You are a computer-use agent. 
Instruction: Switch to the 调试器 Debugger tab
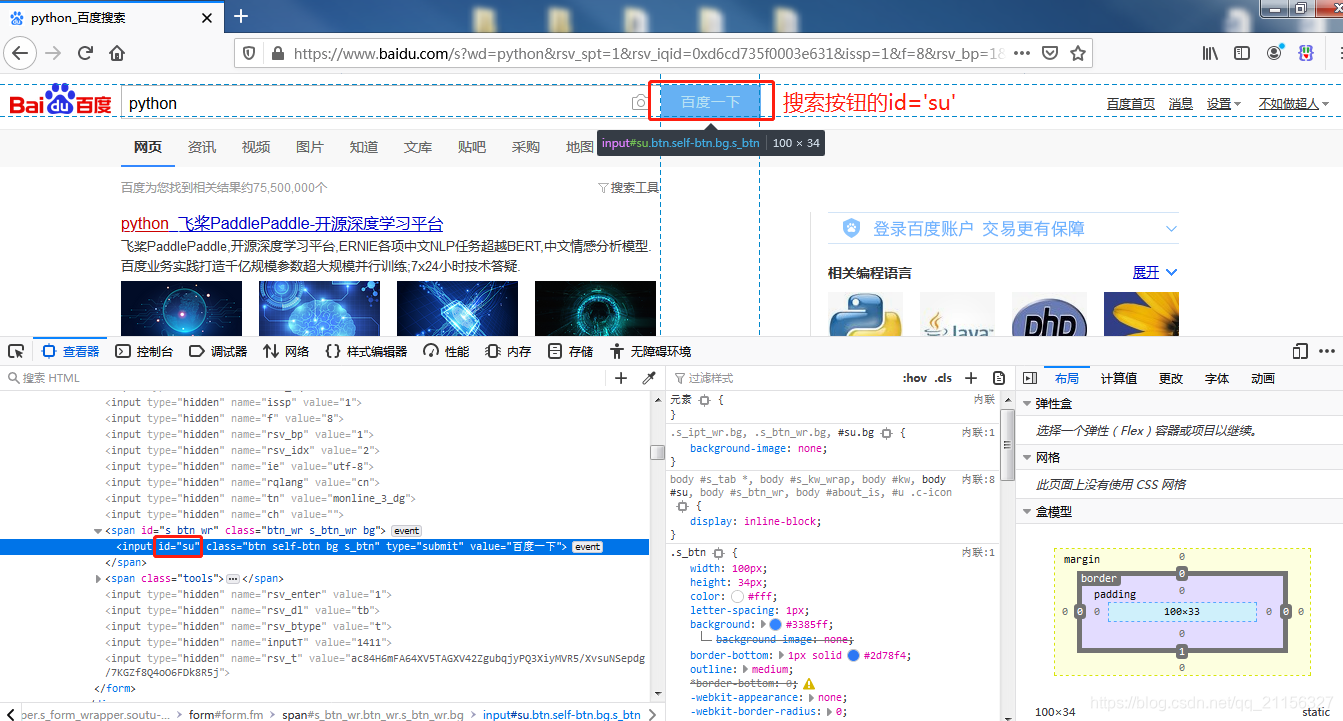(218, 351)
